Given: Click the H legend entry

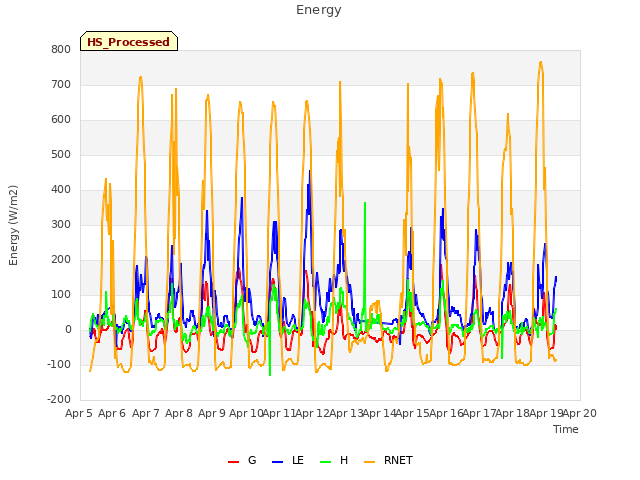Looking at the screenshot, I should 334,460.
